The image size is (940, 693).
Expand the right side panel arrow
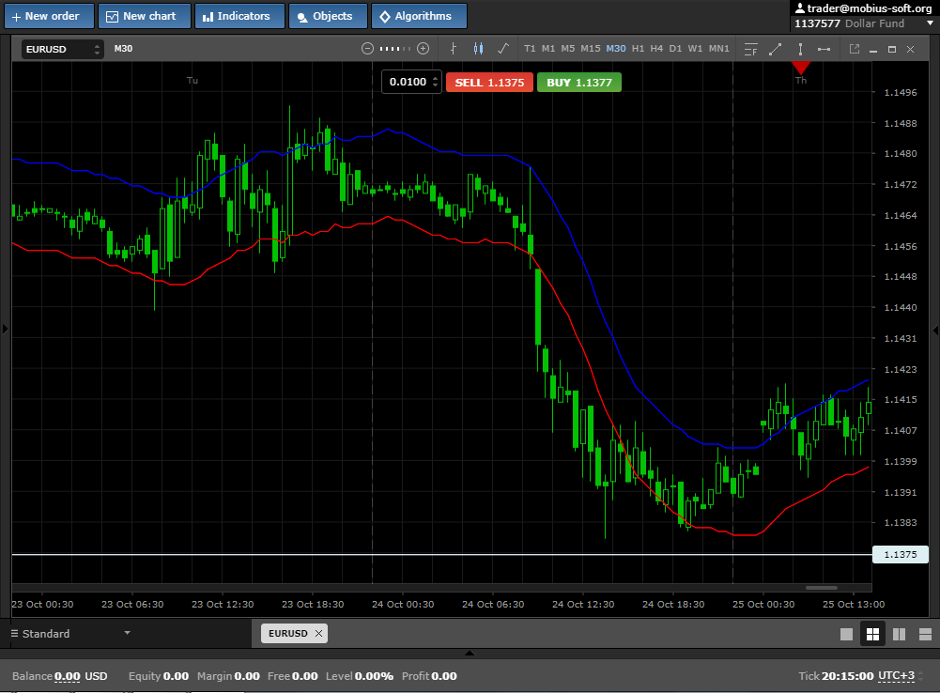(x=935, y=330)
